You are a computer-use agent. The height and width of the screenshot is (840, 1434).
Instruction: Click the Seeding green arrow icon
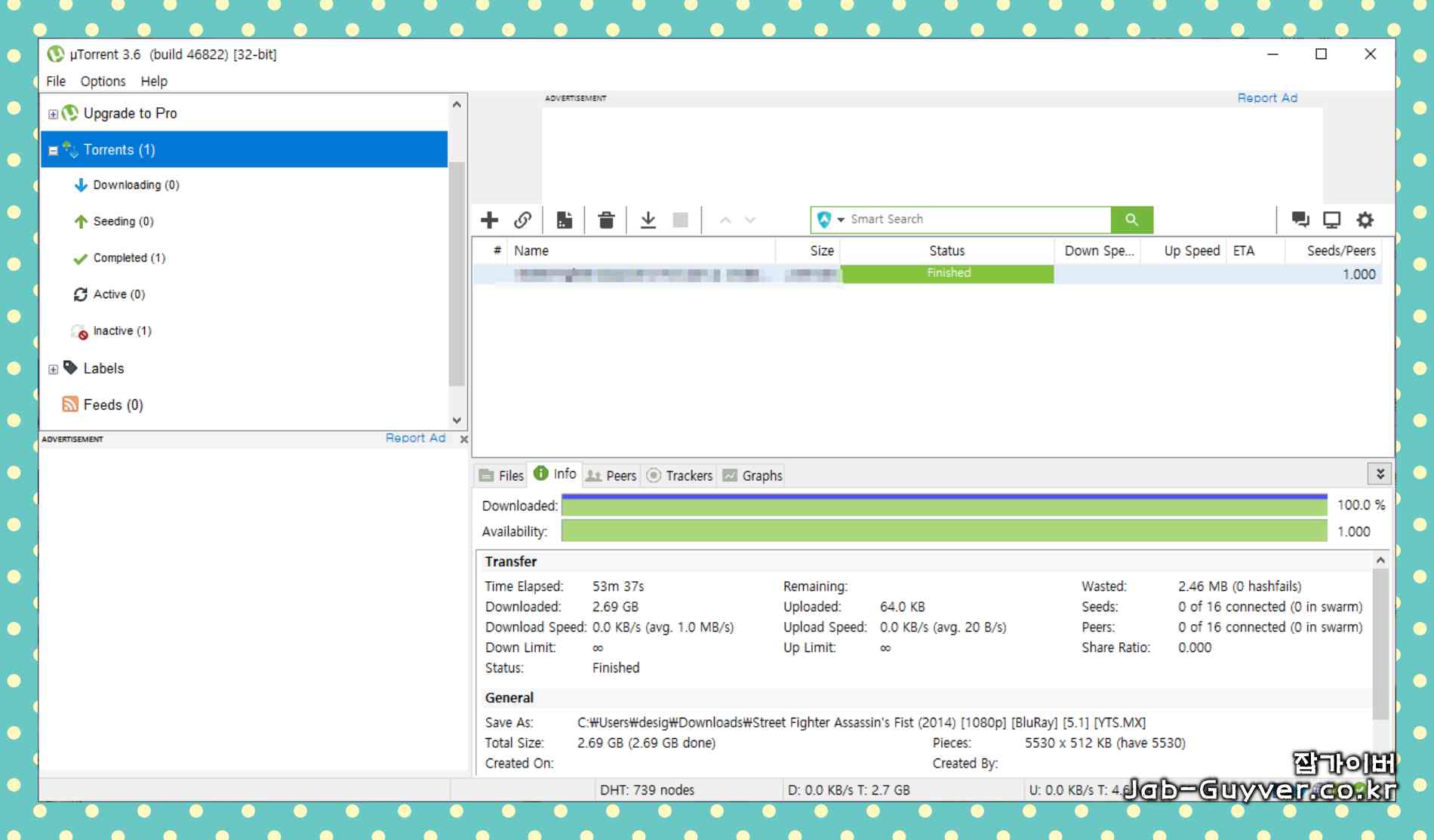[81, 221]
